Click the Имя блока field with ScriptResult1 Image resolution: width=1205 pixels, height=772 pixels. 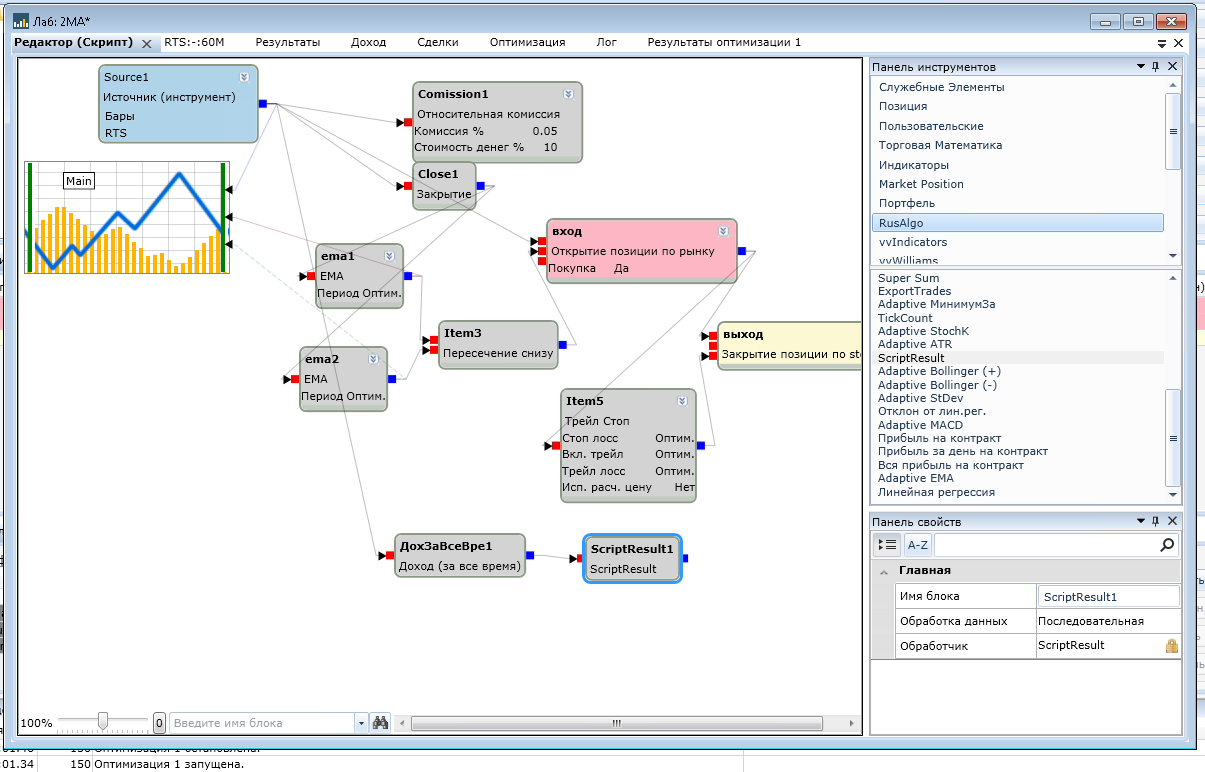(x=1108, y=597)
